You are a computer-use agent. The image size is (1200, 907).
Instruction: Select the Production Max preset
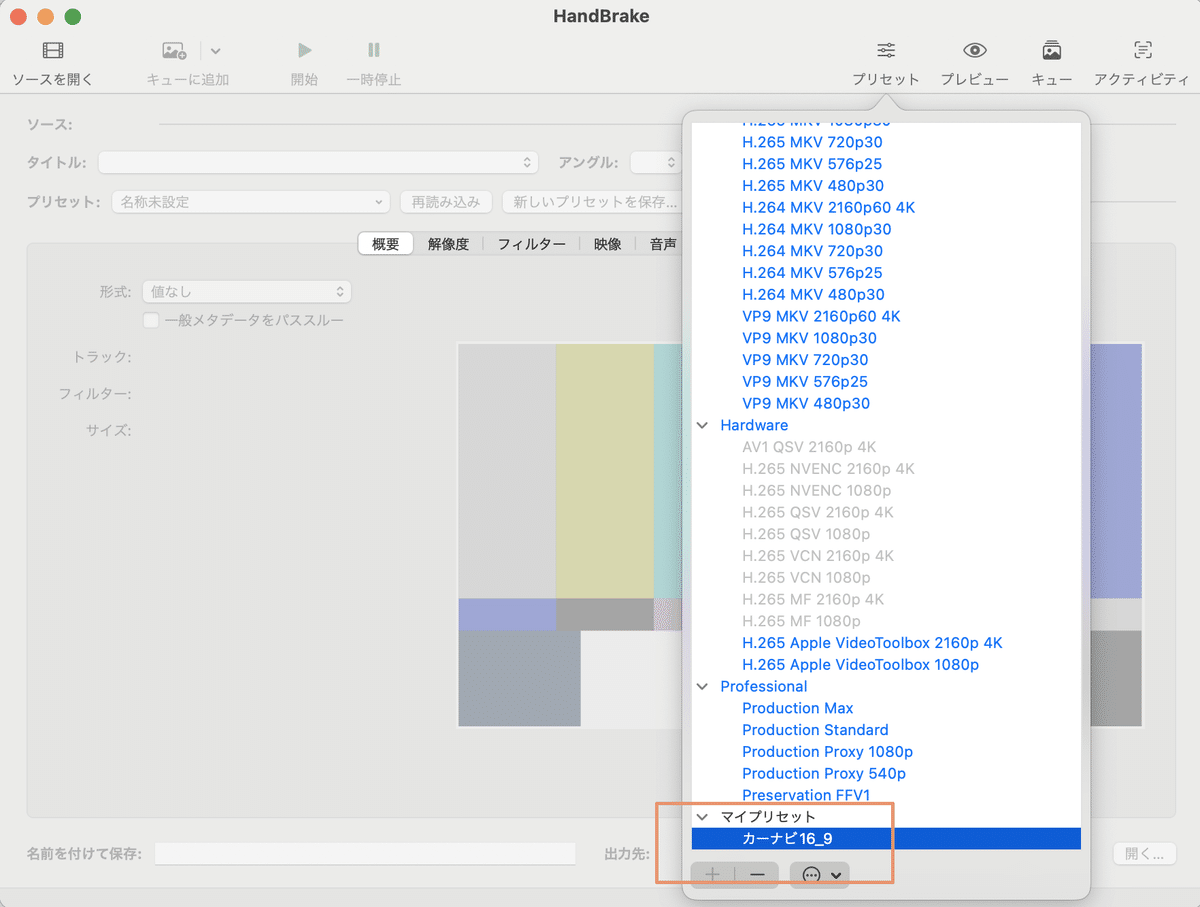pos(797,708)
